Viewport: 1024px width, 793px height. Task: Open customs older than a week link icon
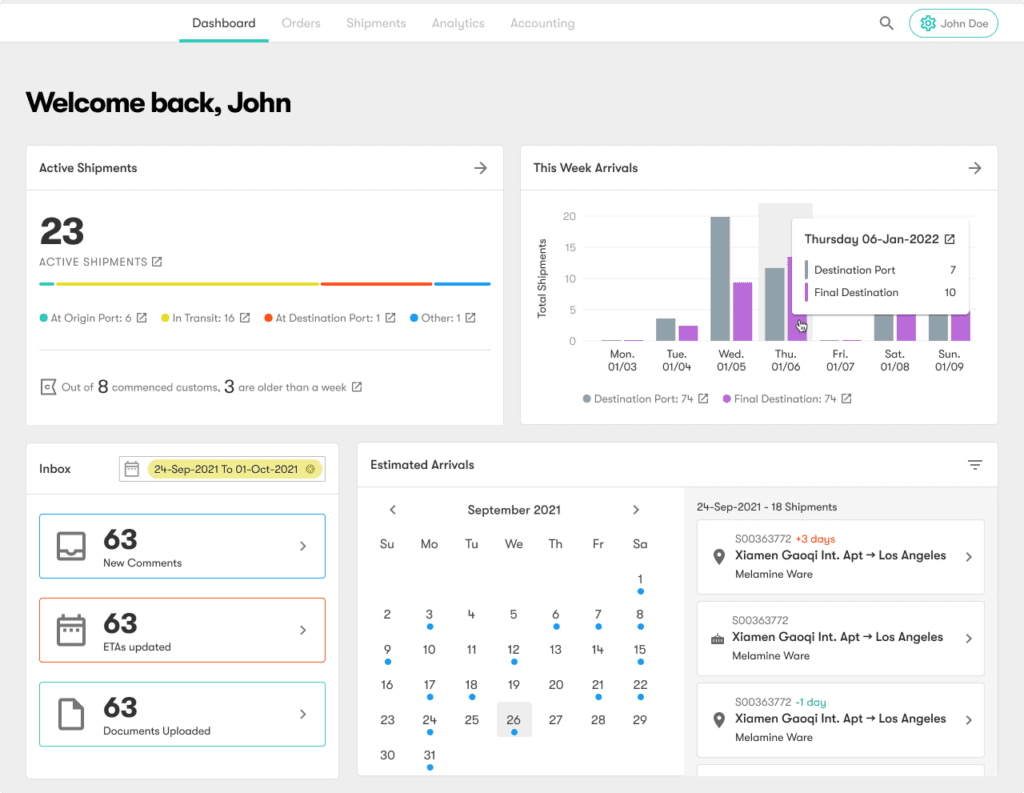357,387
